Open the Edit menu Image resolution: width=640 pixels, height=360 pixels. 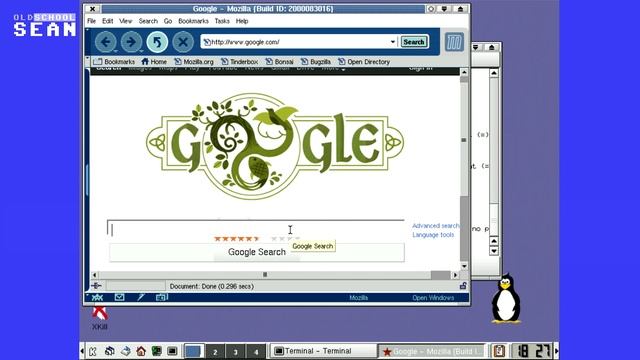[x=107, y=21]
